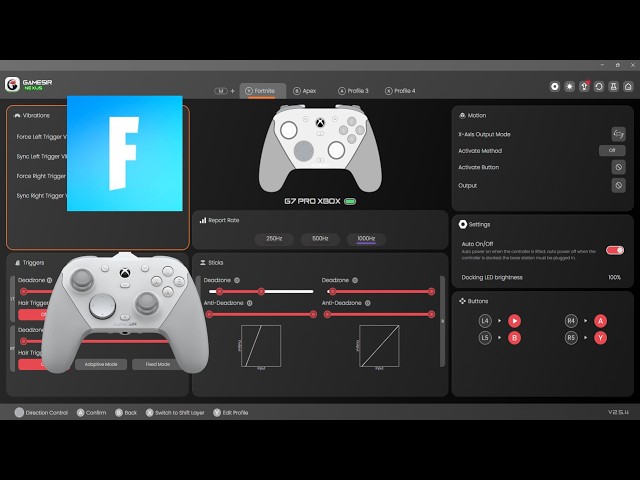Screen dimensions: 640x480
Task: Click the left stick on center controller diagram
Action: 289,130
